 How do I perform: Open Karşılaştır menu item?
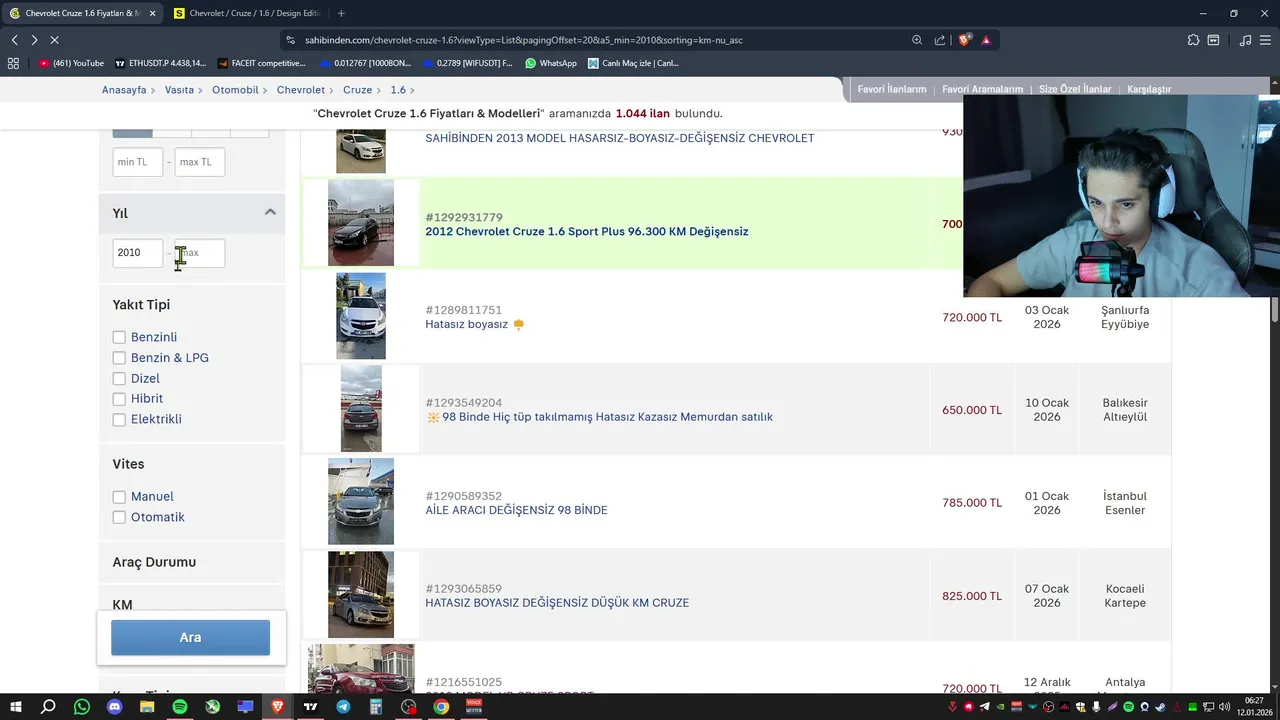[1149, 89]
